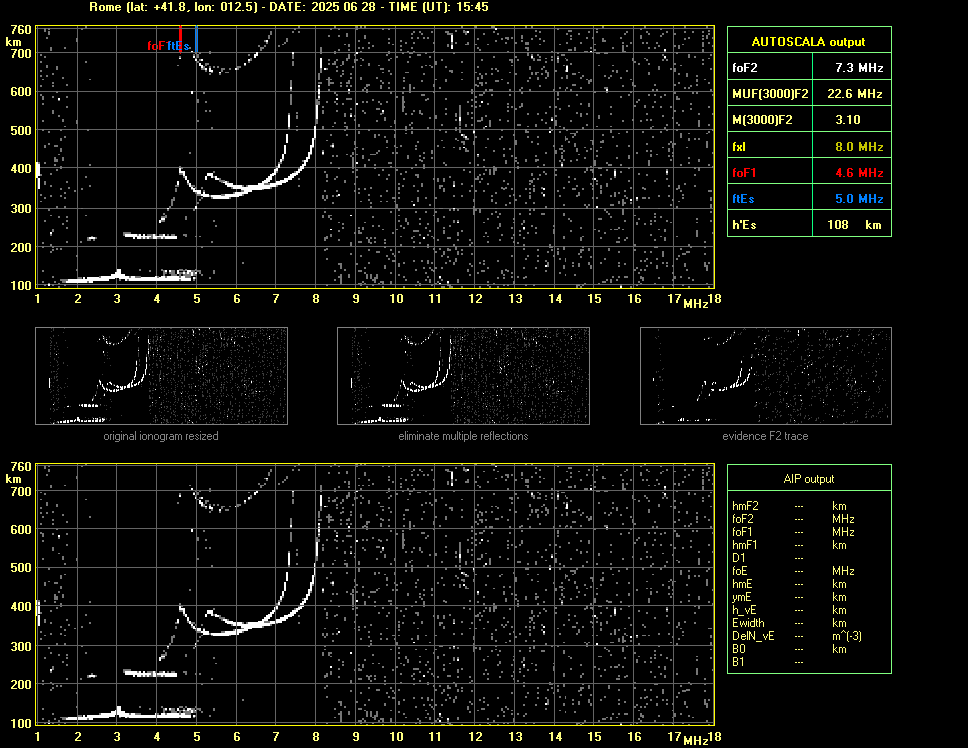
Task: Click the 'm^(-3)' unit in AIP output
Action: tap(846, 636)
